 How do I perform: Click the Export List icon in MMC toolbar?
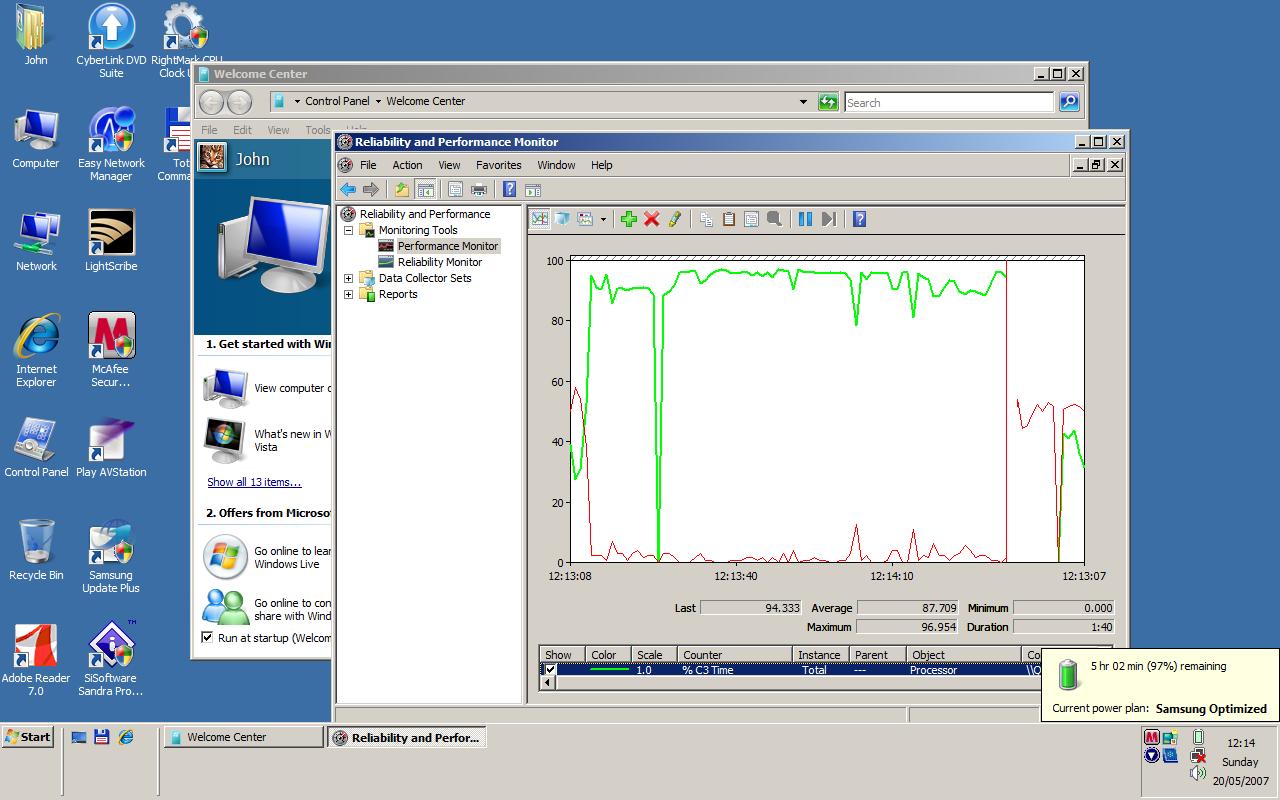click(x=456, y=190)
